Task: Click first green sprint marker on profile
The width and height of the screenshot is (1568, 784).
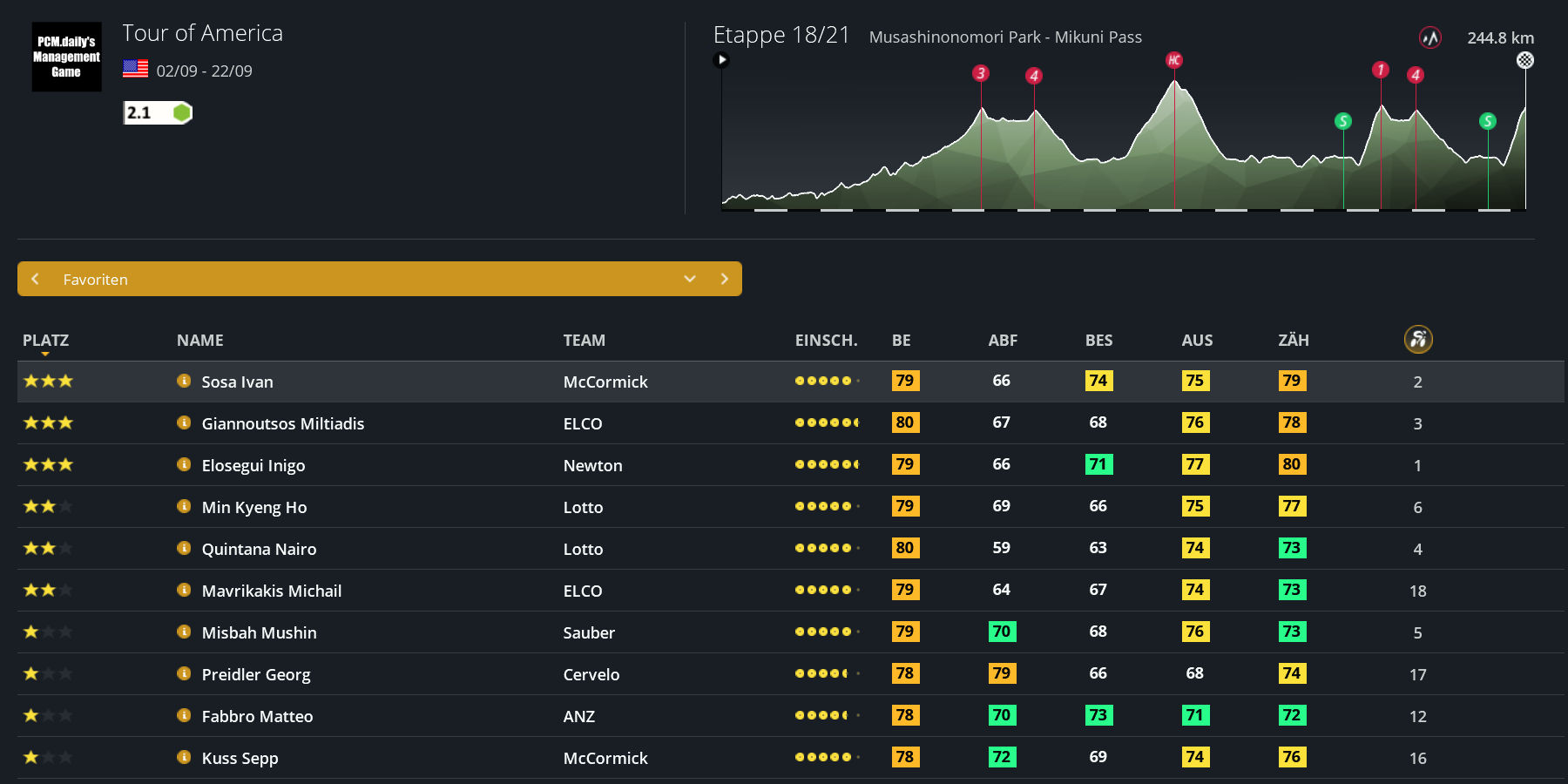Action: 1342,121
